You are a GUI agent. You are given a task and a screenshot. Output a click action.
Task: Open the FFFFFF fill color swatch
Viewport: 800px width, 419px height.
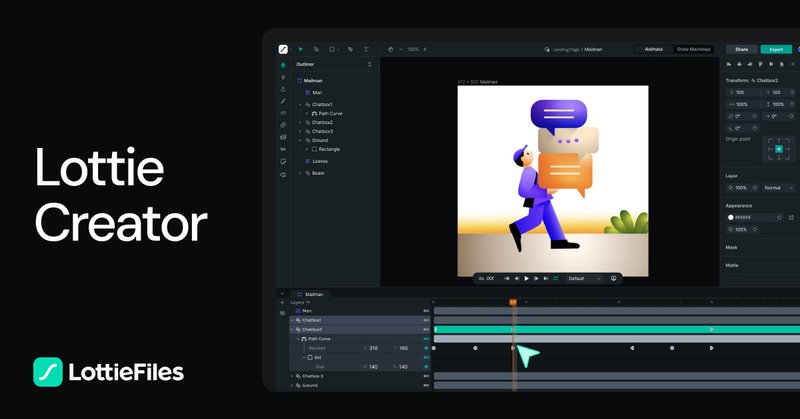point(731,217)
